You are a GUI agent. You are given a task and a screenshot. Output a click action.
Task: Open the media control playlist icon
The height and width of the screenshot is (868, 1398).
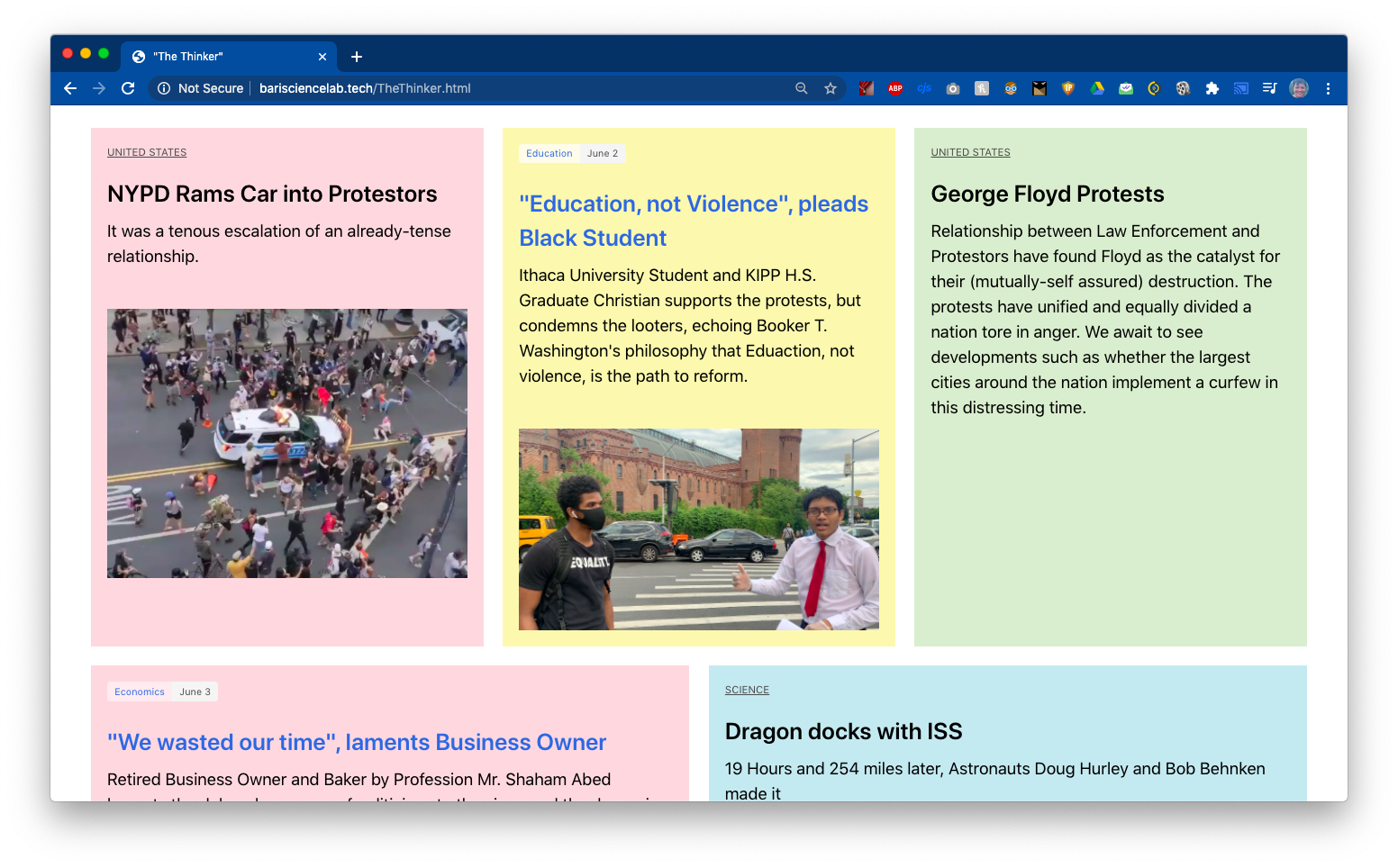[x=1270, y=88]
